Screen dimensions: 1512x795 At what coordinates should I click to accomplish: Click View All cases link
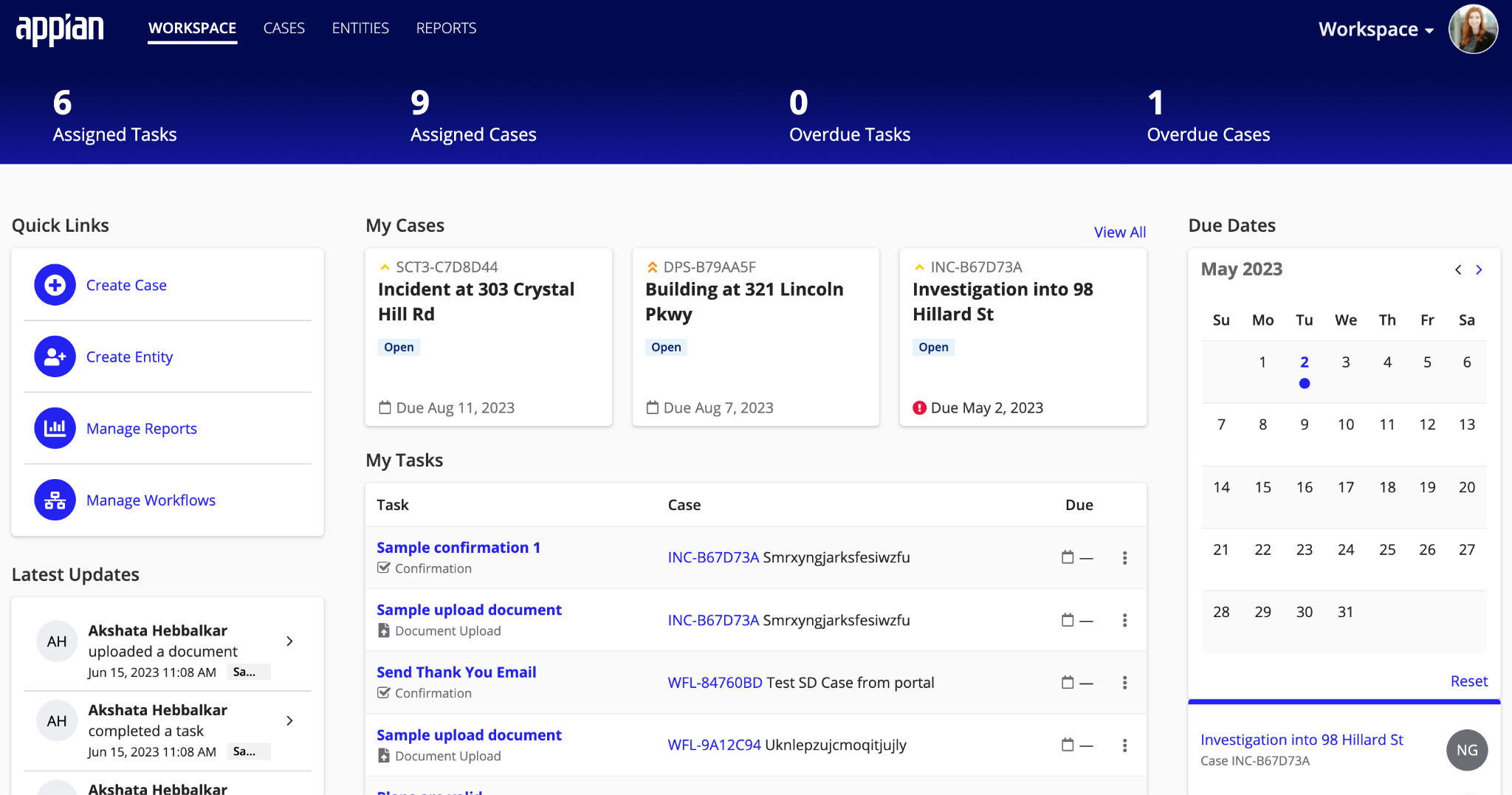point(1119,232)
